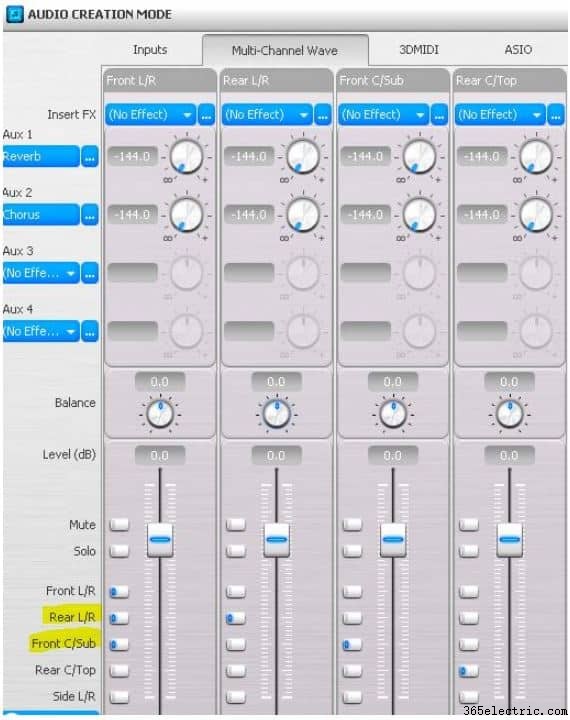Click Front L/R Balance knob

click(160, 414)
